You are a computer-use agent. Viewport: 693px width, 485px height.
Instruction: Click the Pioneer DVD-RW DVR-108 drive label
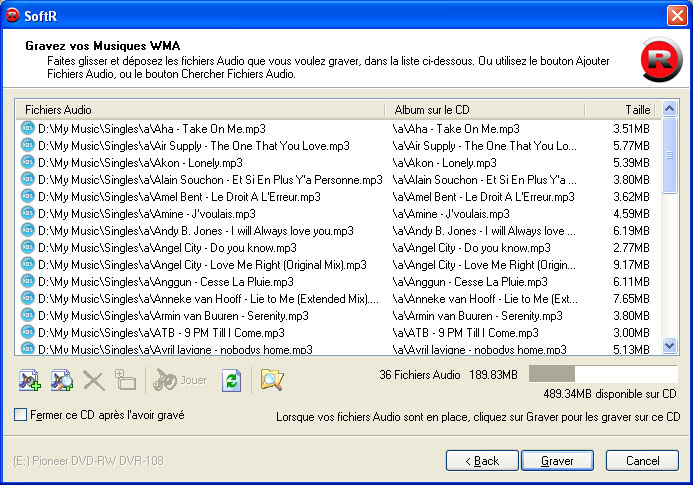88,461
